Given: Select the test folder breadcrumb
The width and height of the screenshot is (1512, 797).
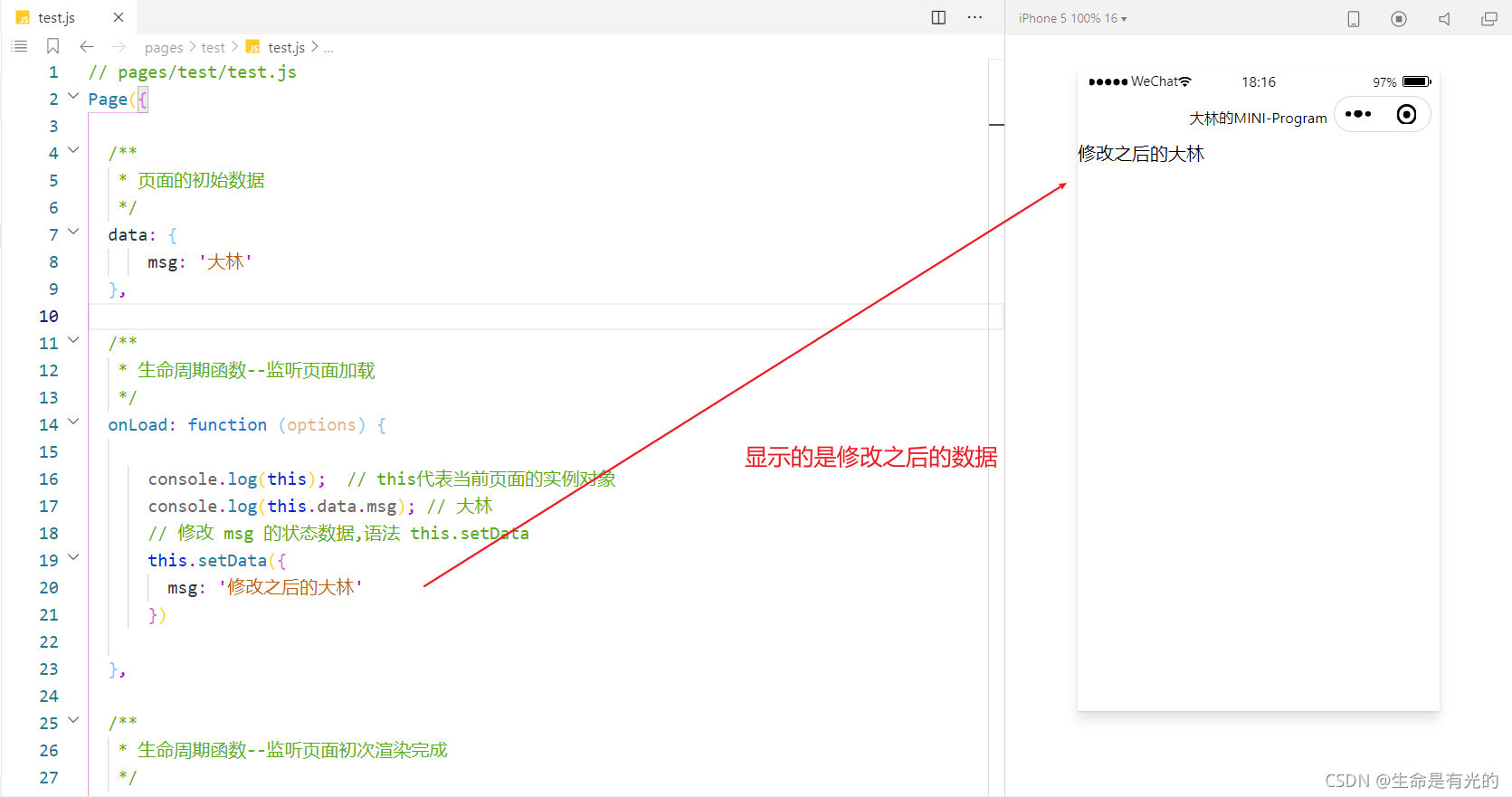Looking at the screenshot, I should tap(214, 47).
